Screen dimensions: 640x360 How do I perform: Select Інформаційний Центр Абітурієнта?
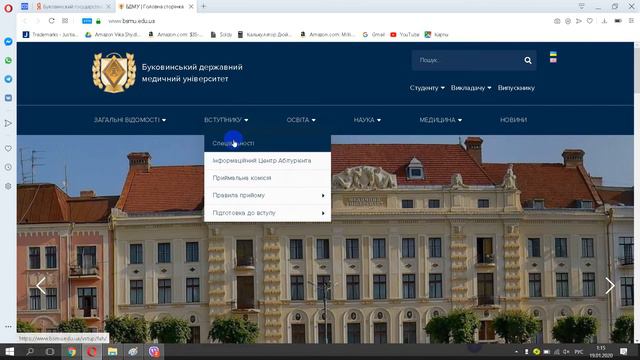pos(267,161)
